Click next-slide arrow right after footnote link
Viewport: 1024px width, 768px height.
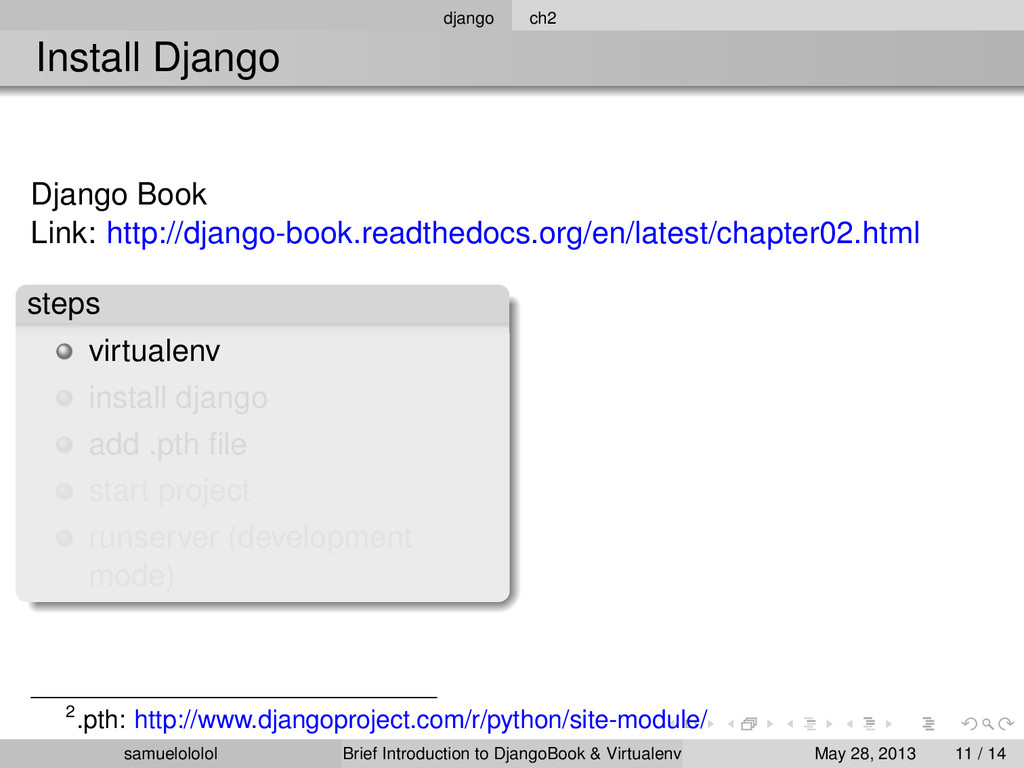pos(711,724)
